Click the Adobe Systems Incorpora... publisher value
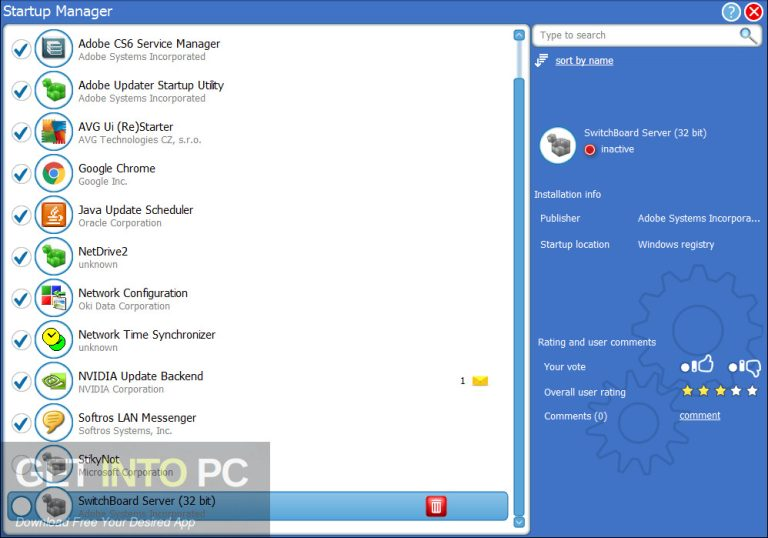The width and height of the screenshot is (768, 538). coord(698,219)
